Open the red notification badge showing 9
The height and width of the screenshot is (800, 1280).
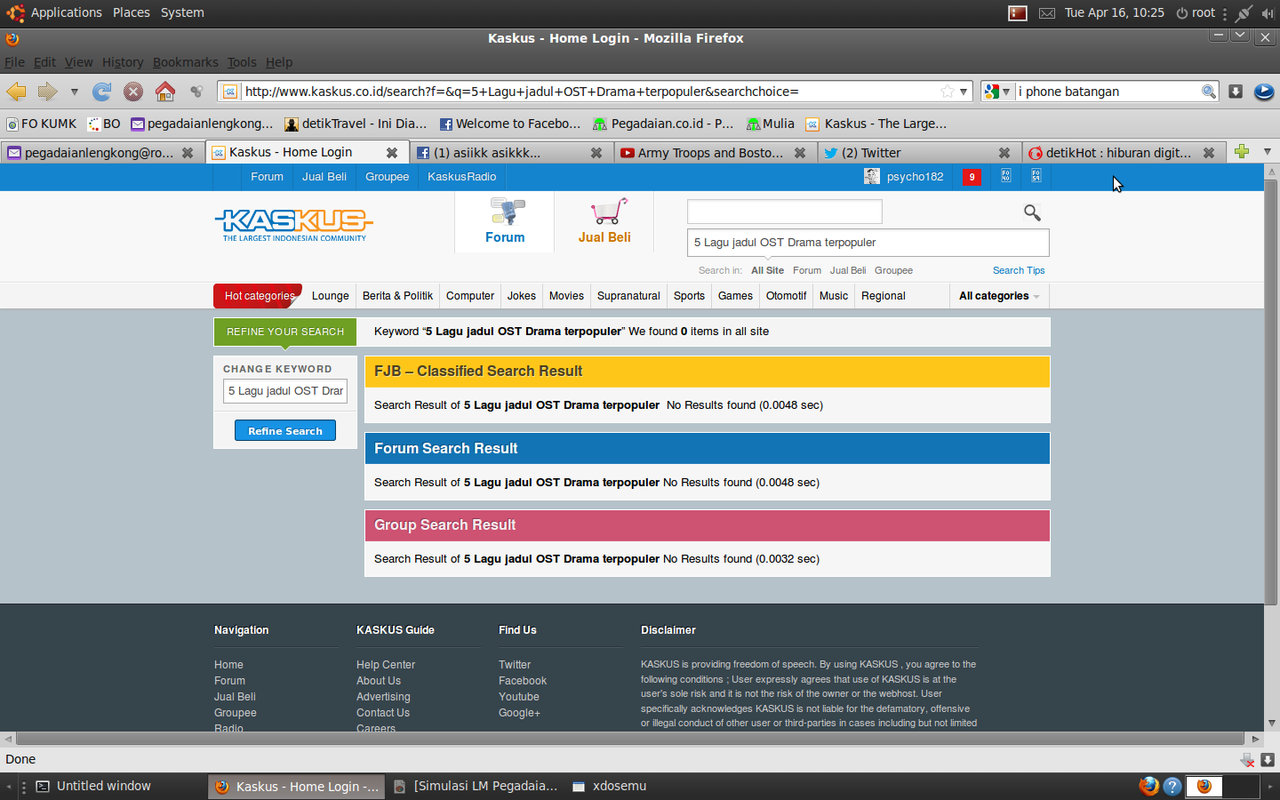click(x=971, y=177)
